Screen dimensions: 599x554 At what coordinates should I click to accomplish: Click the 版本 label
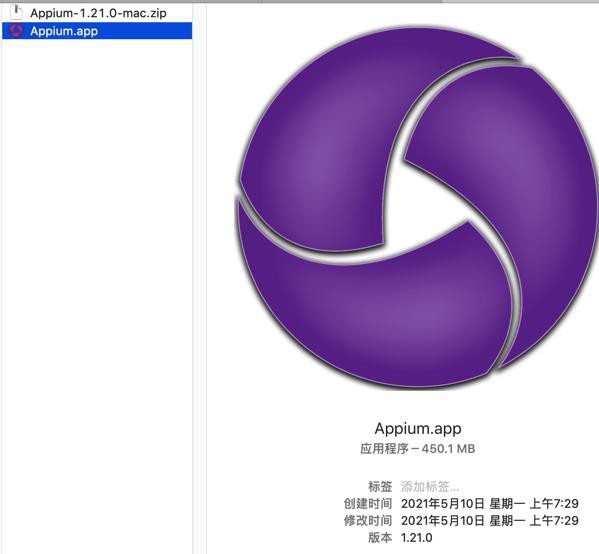pyautogui.click(x=380, y=538)
